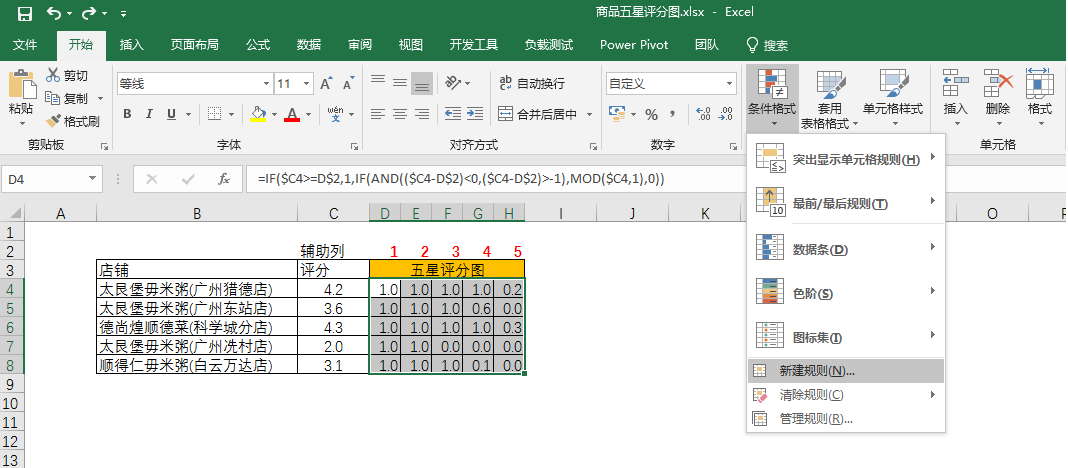Click the insert function fx button

pyautogui.click(x=223, y=179)
